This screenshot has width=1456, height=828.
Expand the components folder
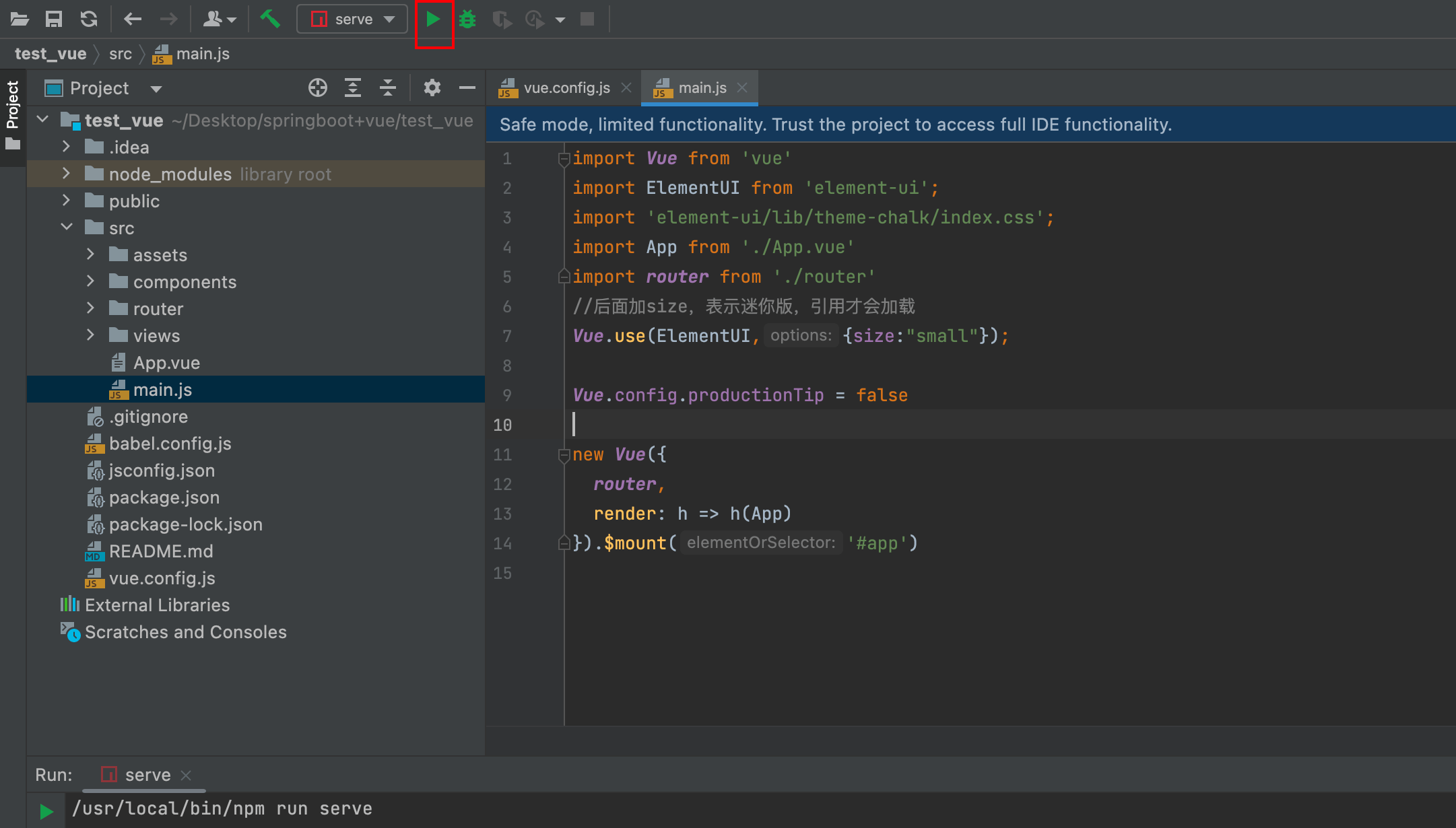pos(90,281)
